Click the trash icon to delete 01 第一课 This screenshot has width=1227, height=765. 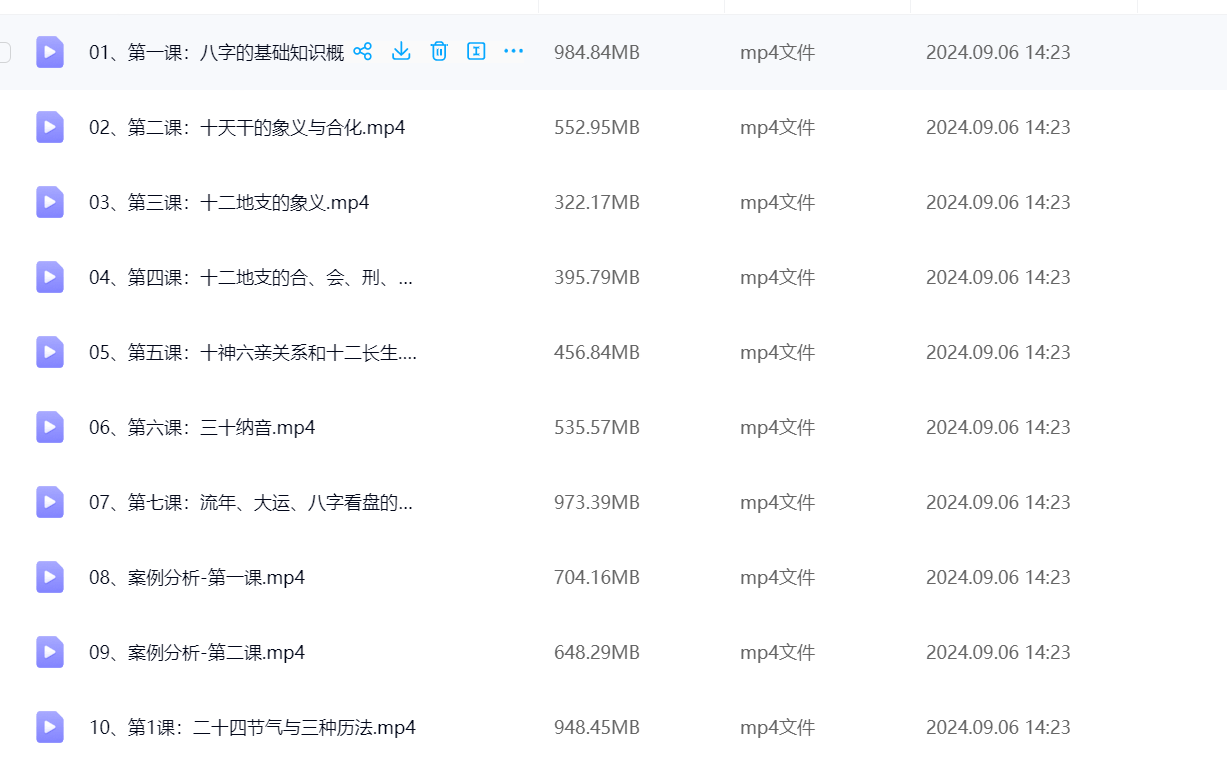439,51
